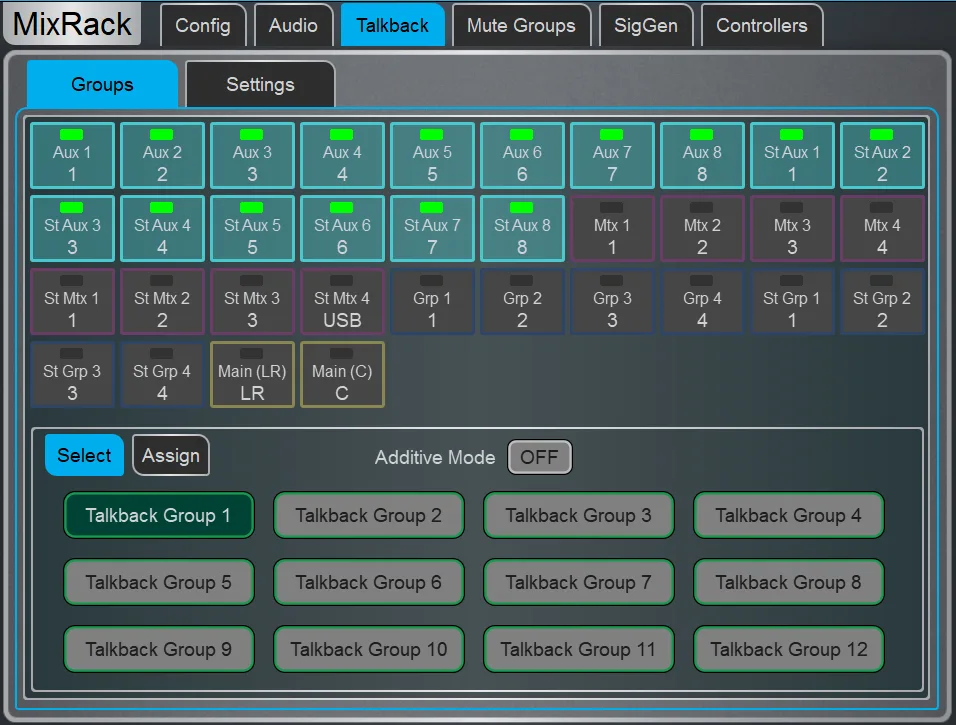The width and height of the screenshot is (956, 725).
Task: Enable the Main (LR) tile
Action: [252, 374]
